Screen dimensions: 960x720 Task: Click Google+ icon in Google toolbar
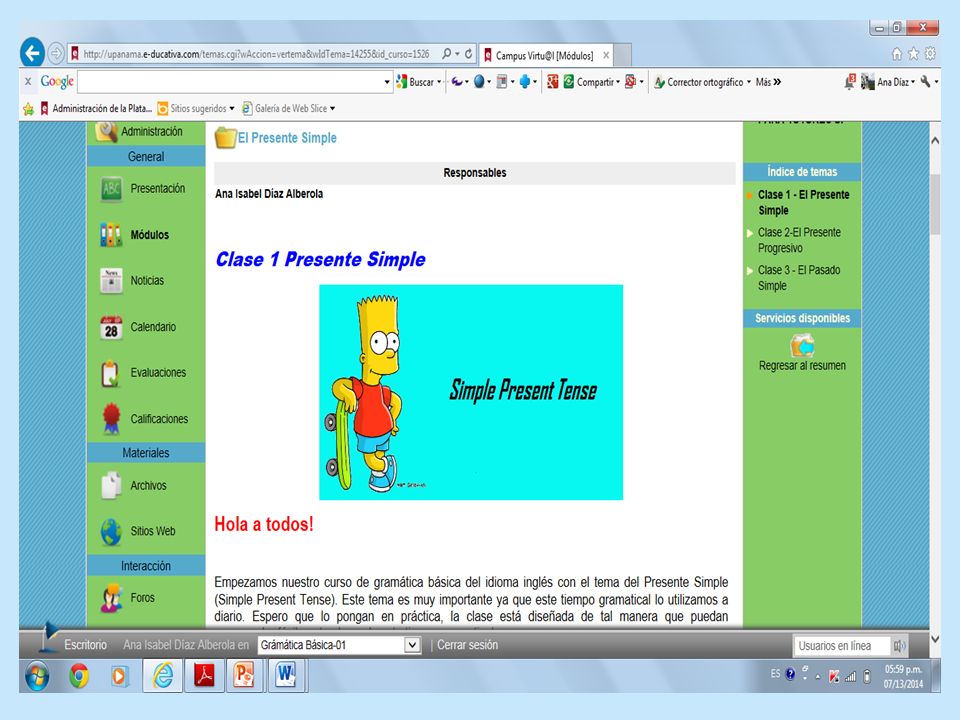(552, 81)
